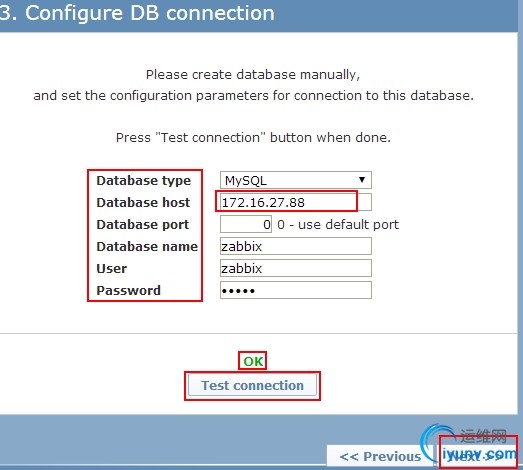Focus the Database host field showing 172.16.27.88
This screenshot has width=523, height=470.
point(296,202)
